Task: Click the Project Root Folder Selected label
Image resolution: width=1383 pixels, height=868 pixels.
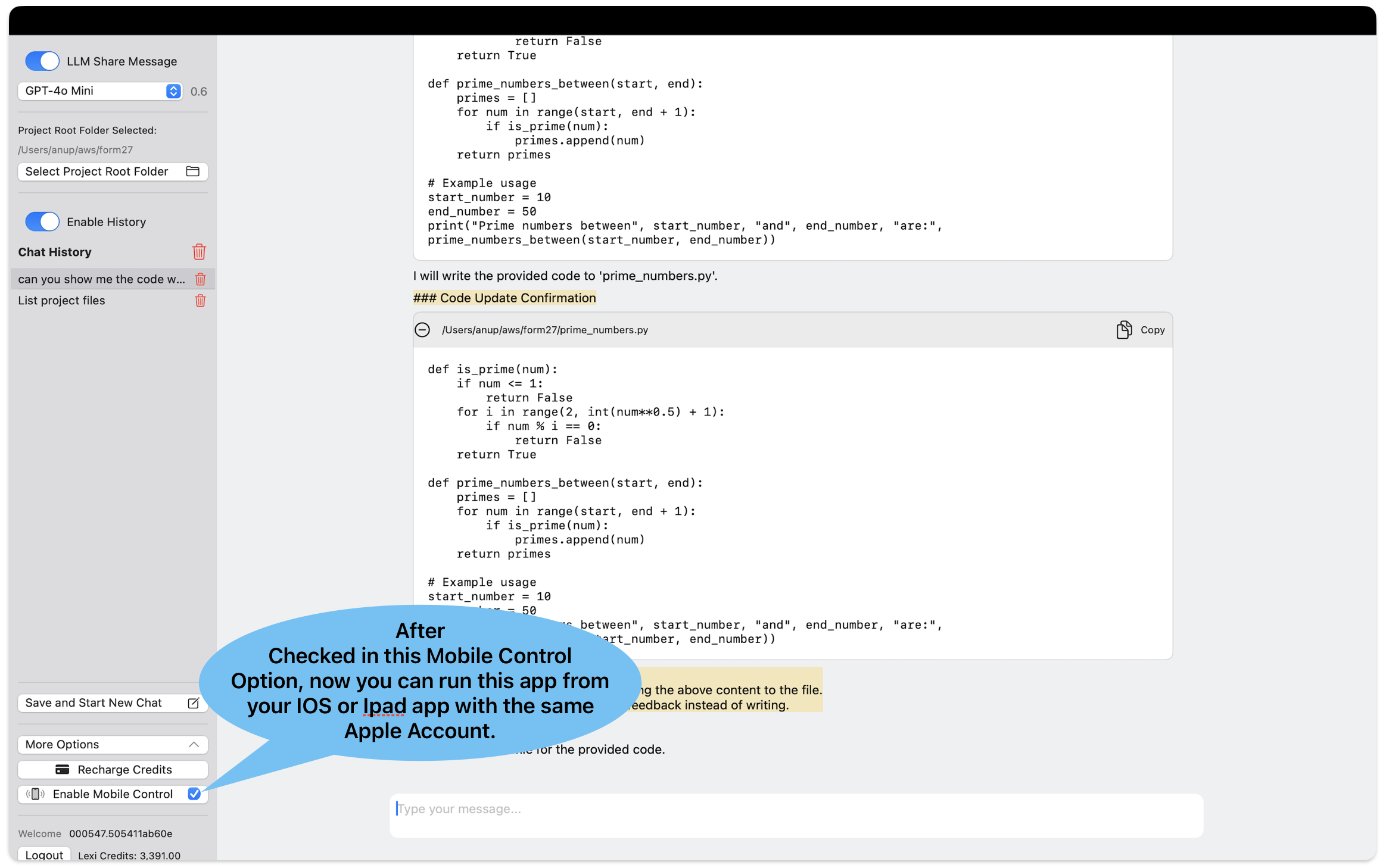Action: point(87,130)
